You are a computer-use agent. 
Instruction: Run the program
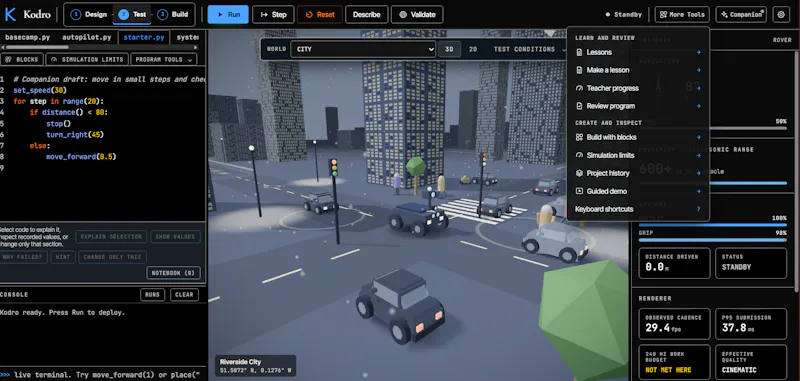click(x=228, y=15)
